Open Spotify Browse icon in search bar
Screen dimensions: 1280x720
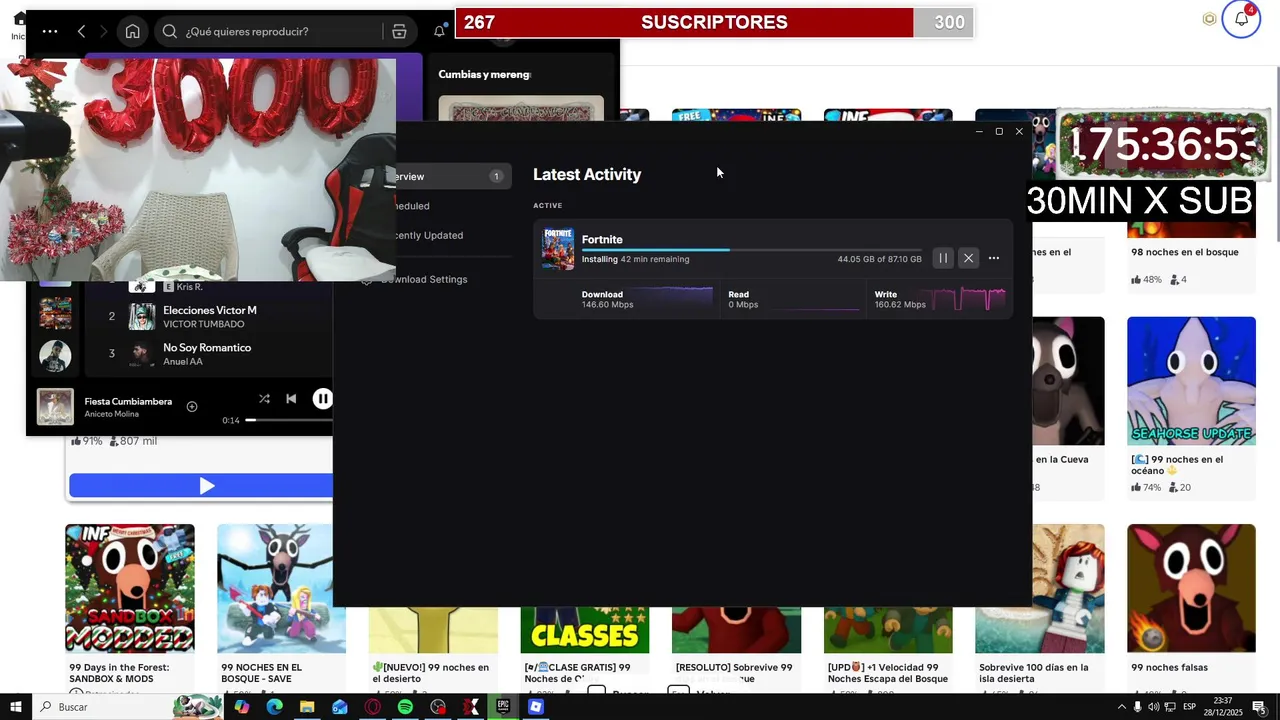coord(399,31)
